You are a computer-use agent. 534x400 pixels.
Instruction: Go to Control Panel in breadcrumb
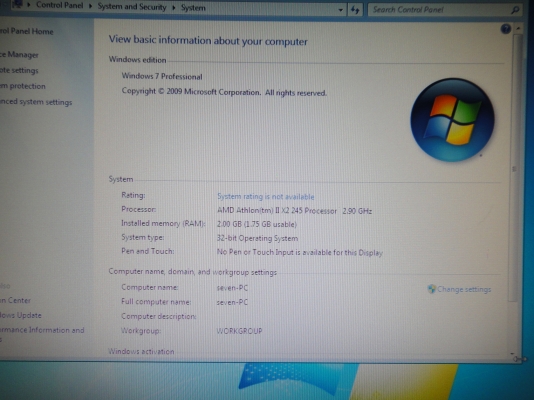point(60,5)
